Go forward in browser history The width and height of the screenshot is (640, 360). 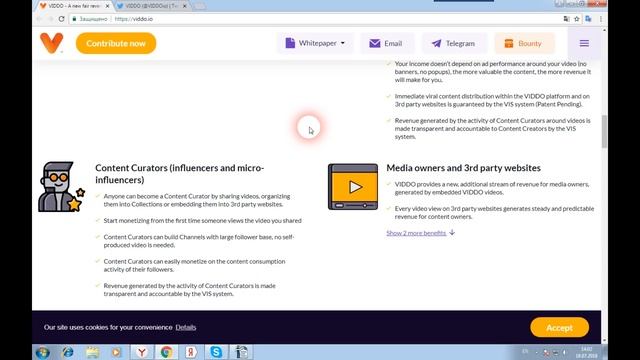point(50,19)
